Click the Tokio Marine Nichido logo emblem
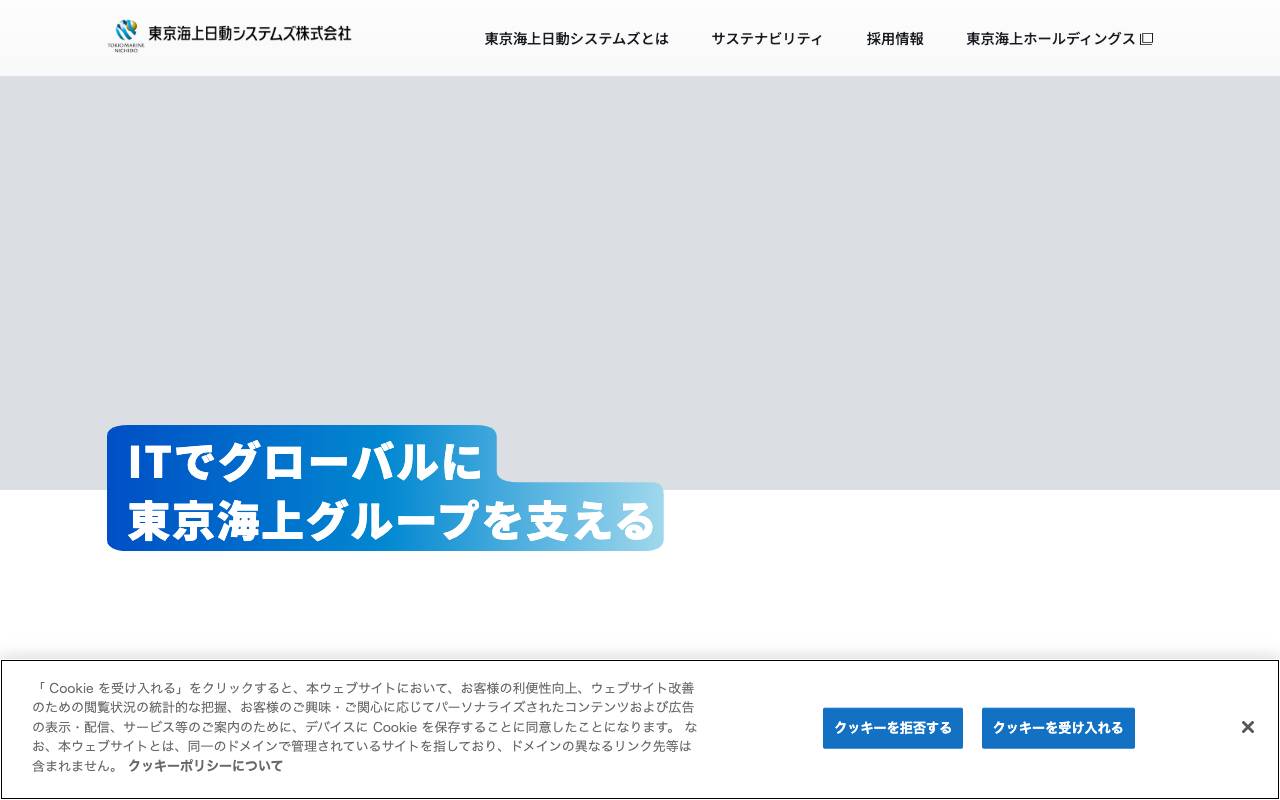Screen dimensions: 1280x800 [126, 35]
